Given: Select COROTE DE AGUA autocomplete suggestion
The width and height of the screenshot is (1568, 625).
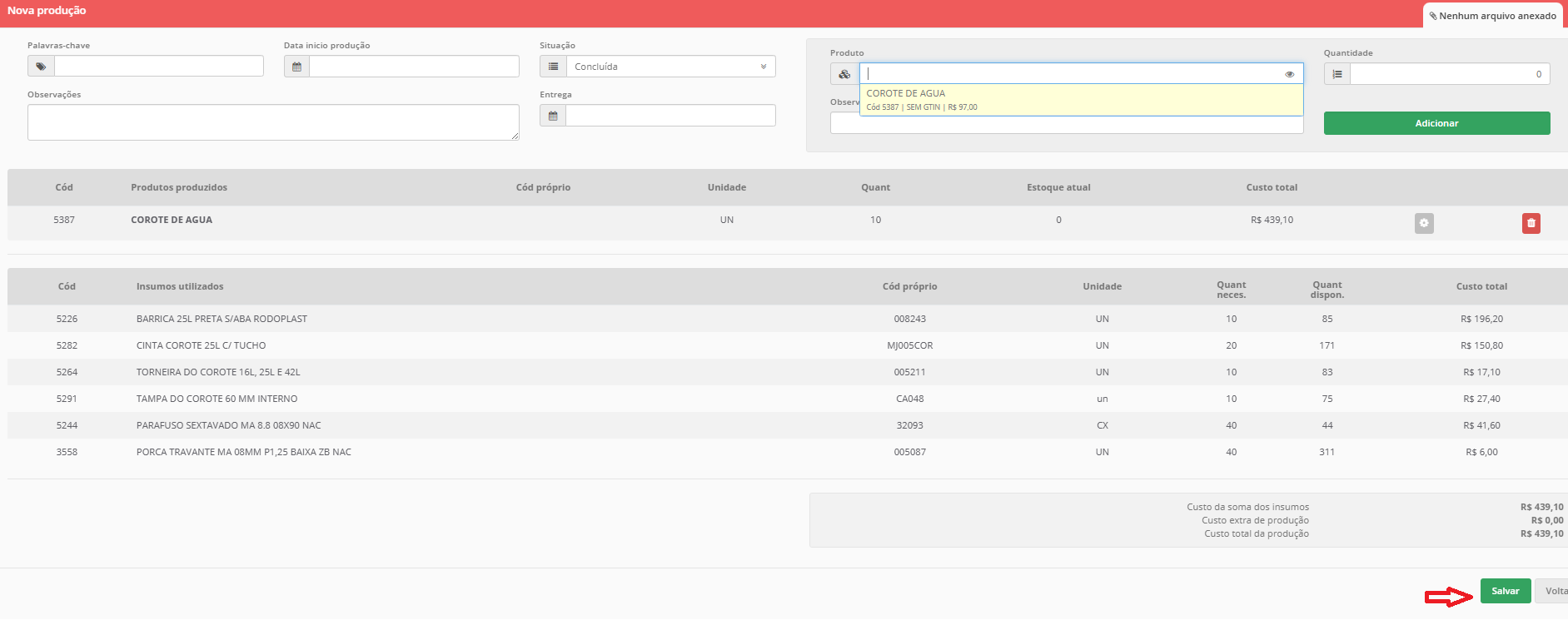Looking at the screenshot, I should pos(1081,100).
